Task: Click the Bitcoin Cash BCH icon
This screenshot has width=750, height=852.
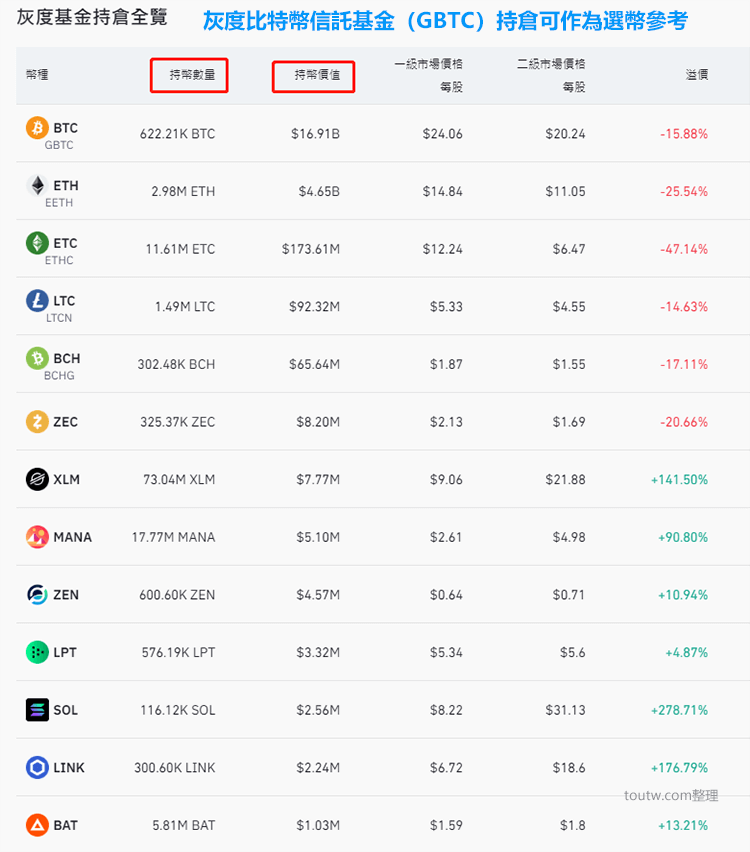Action: (x=37, y=358)
